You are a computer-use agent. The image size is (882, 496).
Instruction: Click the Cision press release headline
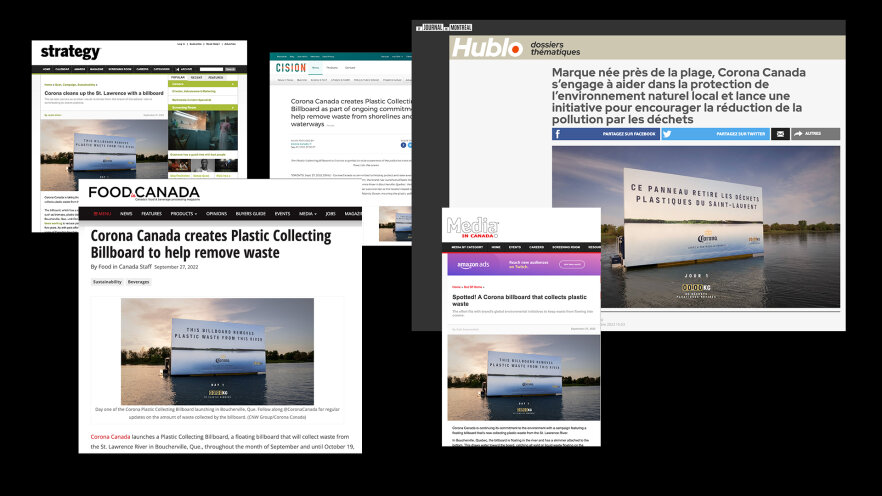click(351, 112)
